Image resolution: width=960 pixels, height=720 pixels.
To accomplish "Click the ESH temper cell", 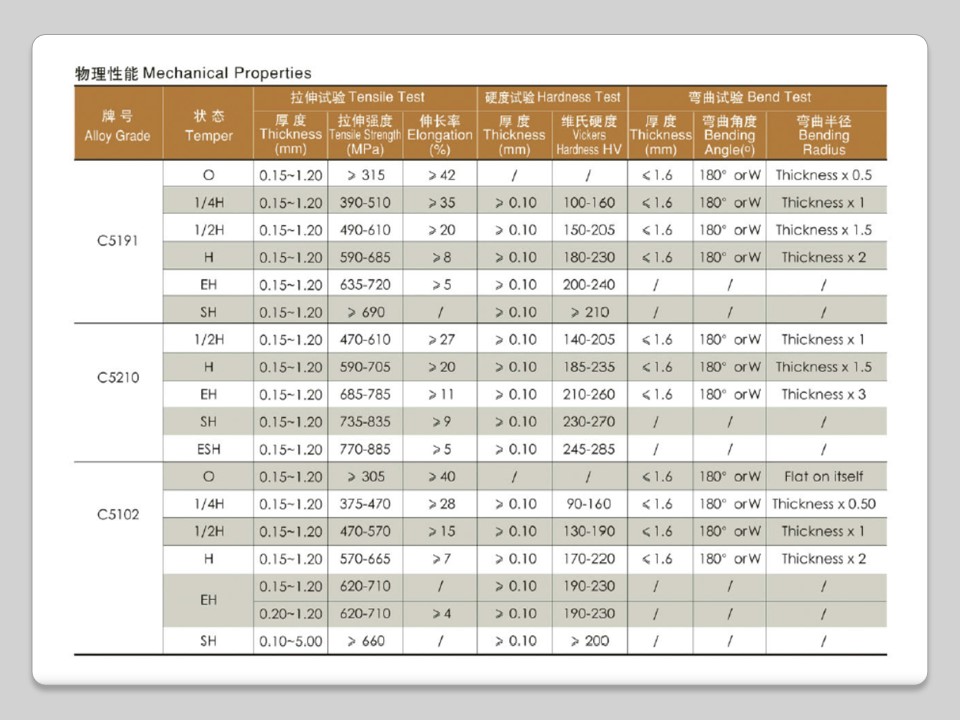I will (208, 449).
